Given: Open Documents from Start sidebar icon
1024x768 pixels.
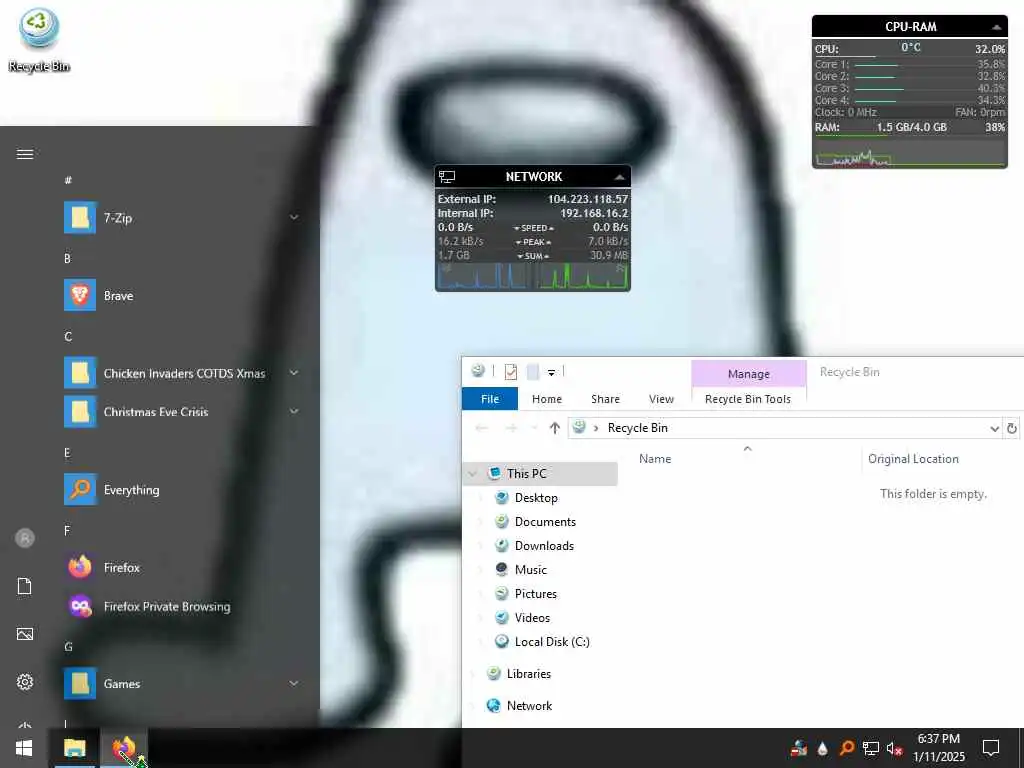Looking at the screenshot, I should pos(25,586).
